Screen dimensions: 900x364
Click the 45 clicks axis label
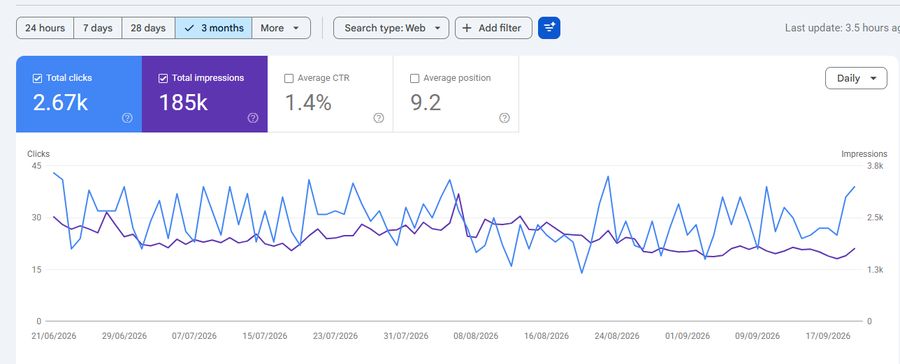tap(37, 166)
